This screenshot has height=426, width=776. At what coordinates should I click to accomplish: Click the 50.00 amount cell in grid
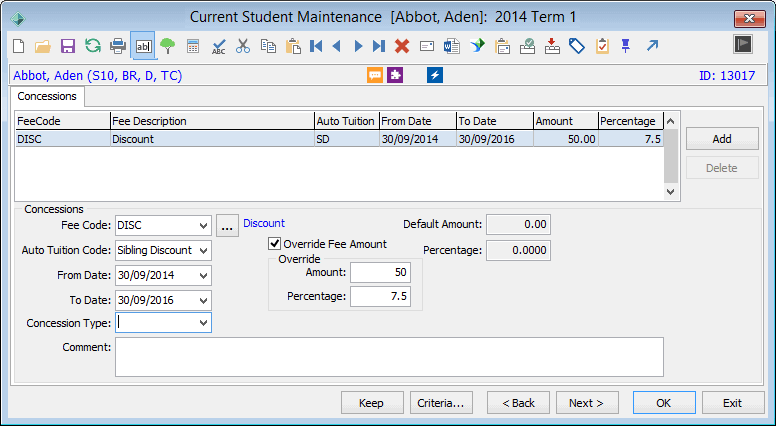566,139
